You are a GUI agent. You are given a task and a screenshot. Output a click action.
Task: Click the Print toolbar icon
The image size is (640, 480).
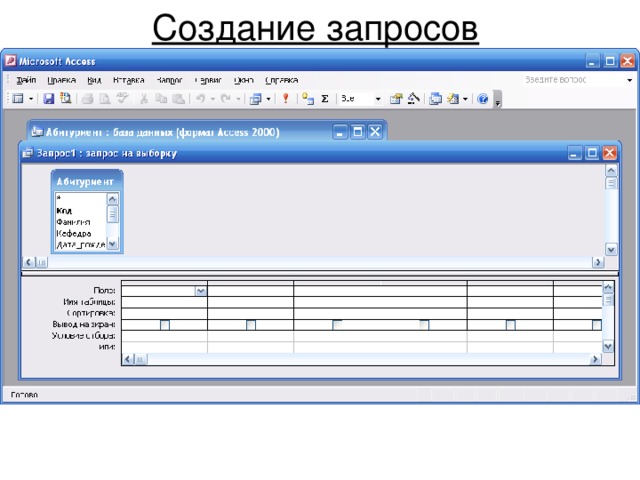(x=87, y=98)
